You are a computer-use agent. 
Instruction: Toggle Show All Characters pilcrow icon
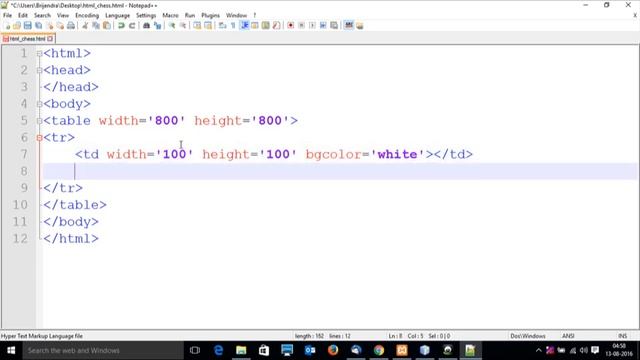click(x=233, y=25)
